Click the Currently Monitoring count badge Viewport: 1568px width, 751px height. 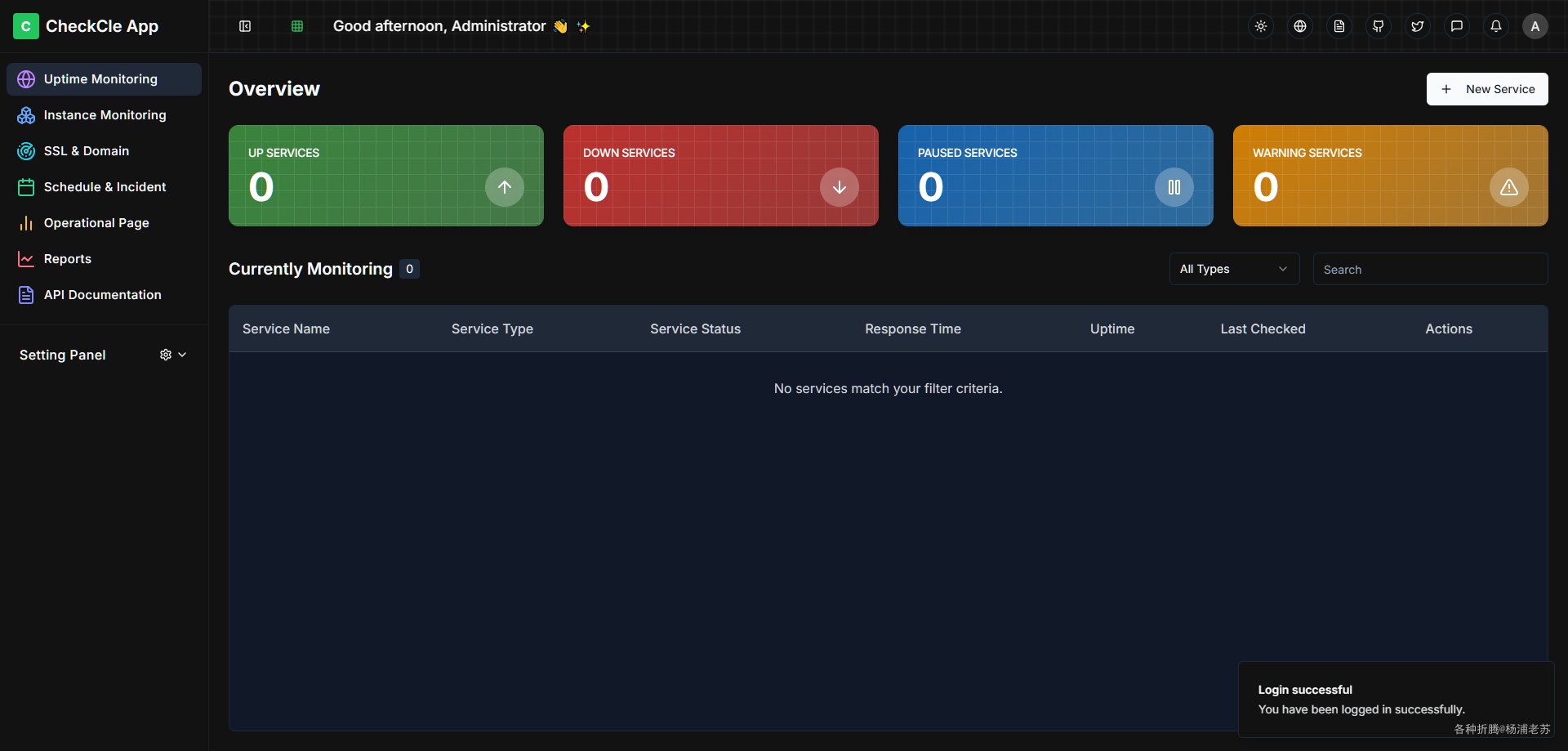click(409, 269)
